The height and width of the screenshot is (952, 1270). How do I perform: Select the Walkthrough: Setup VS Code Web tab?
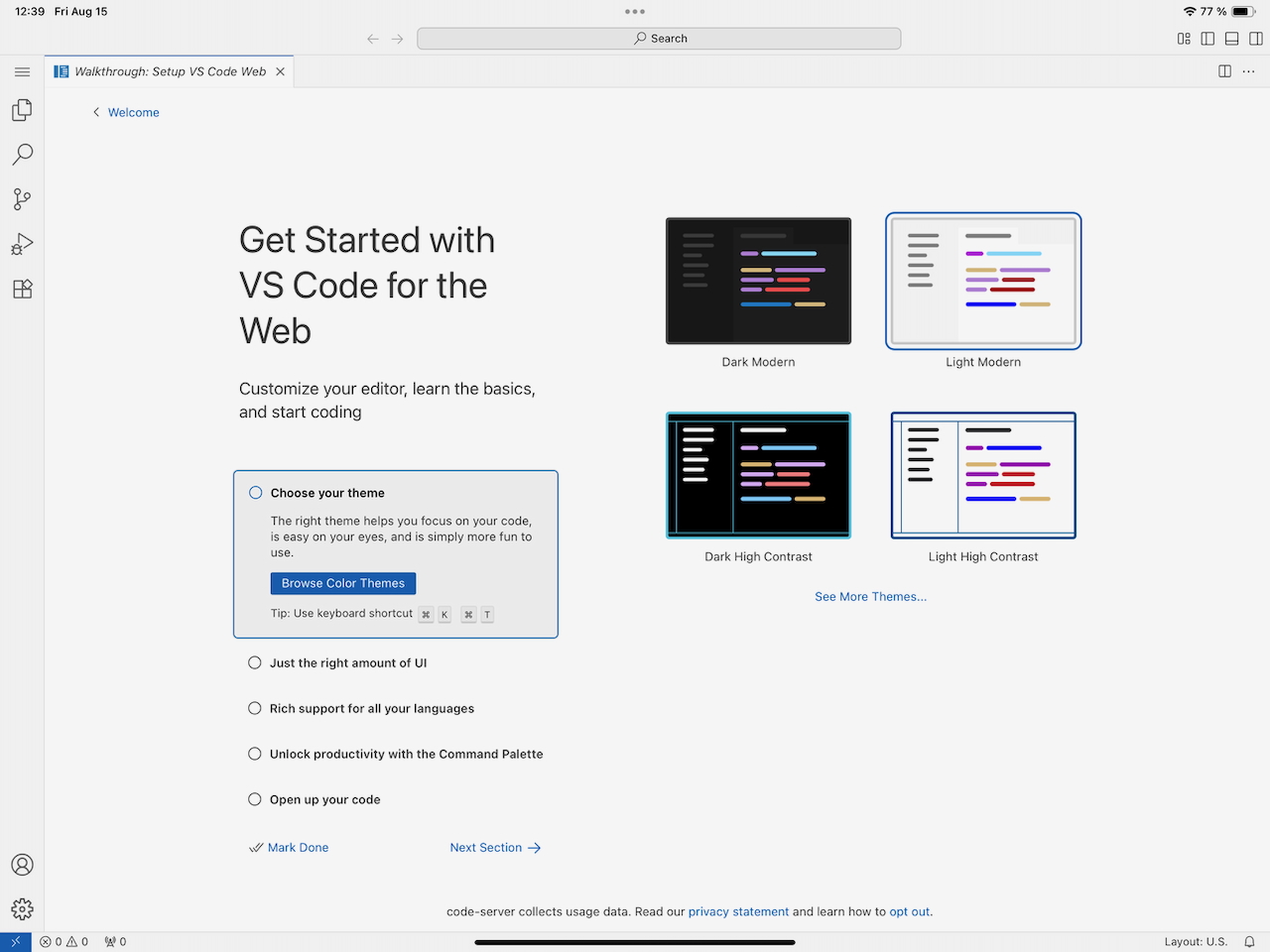point(170,71)
